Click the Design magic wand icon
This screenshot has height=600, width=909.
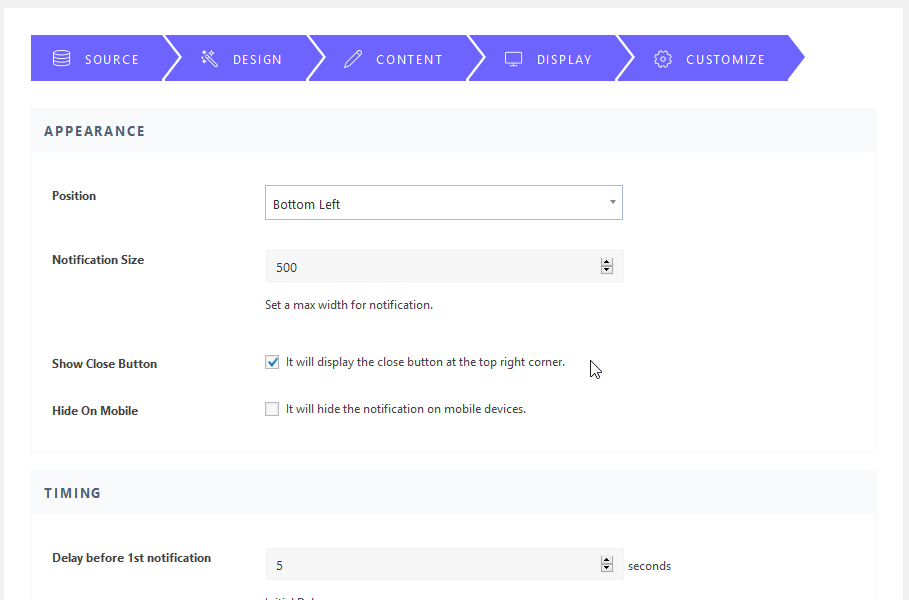click(x=209, y=58)
